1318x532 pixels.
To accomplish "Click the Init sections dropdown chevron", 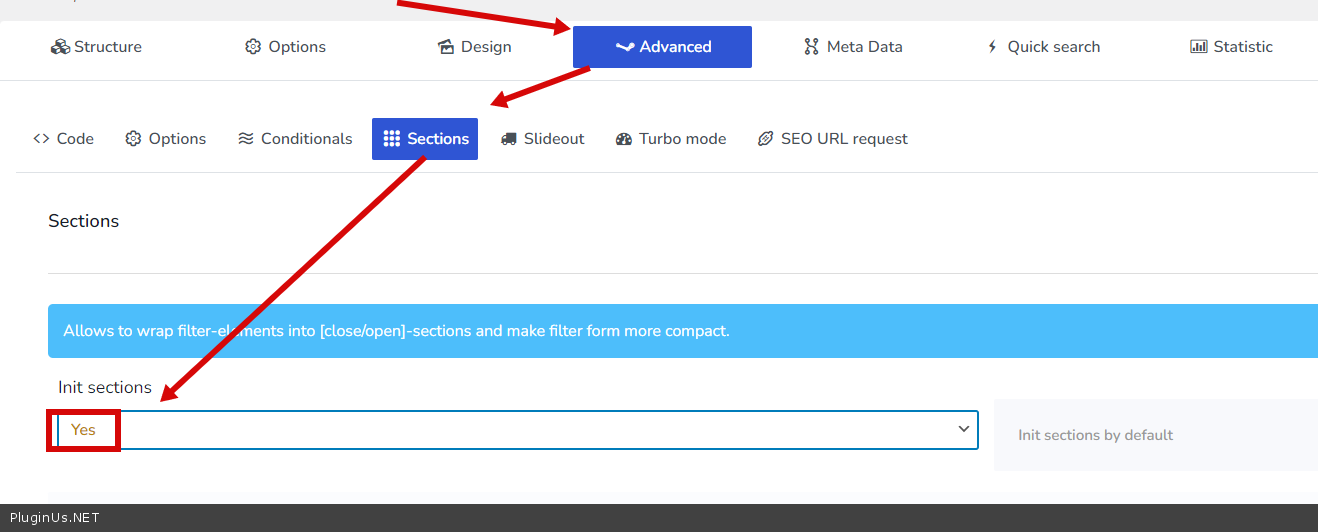I will (x=963, y=429).
